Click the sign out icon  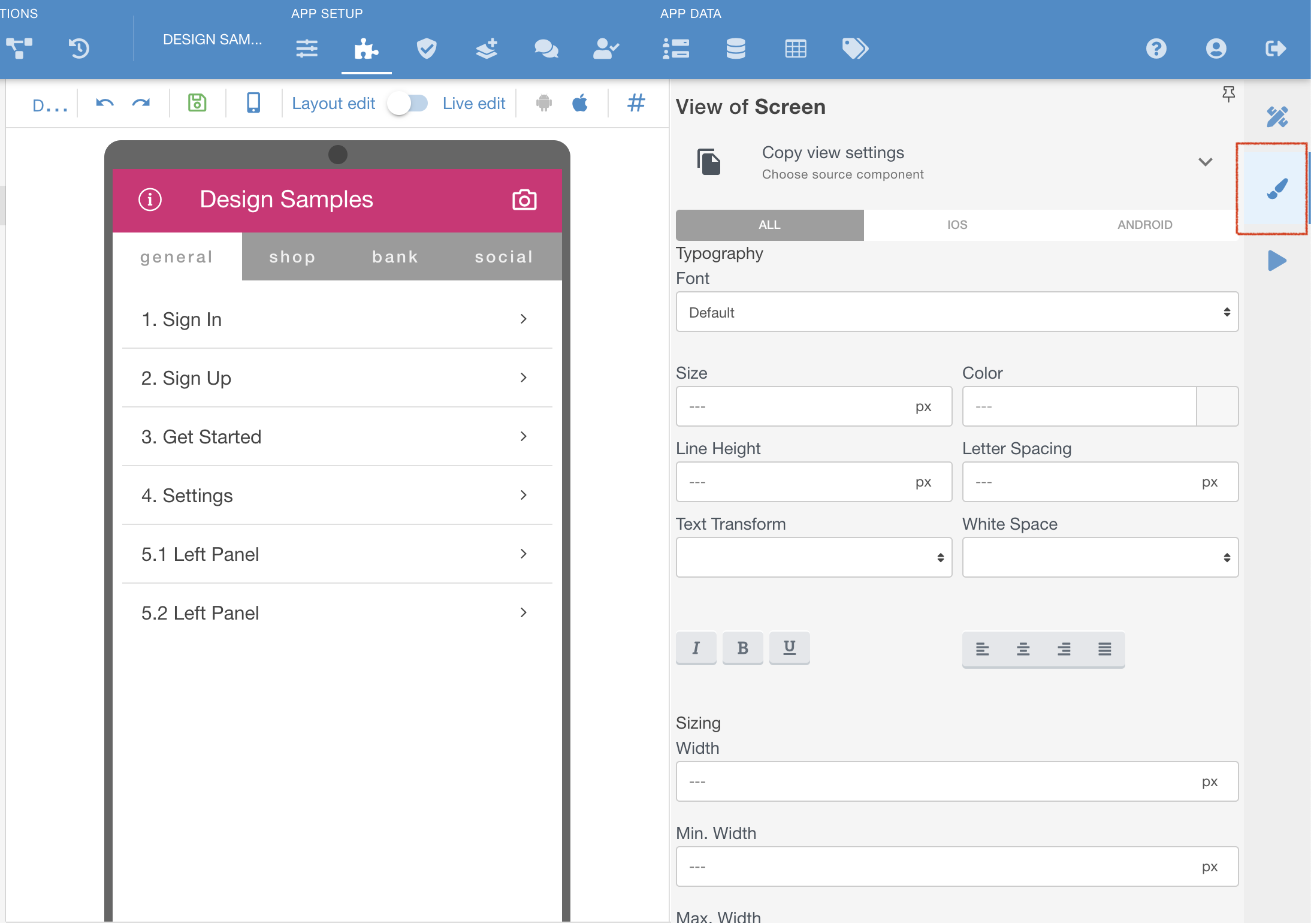[1276, 48]
